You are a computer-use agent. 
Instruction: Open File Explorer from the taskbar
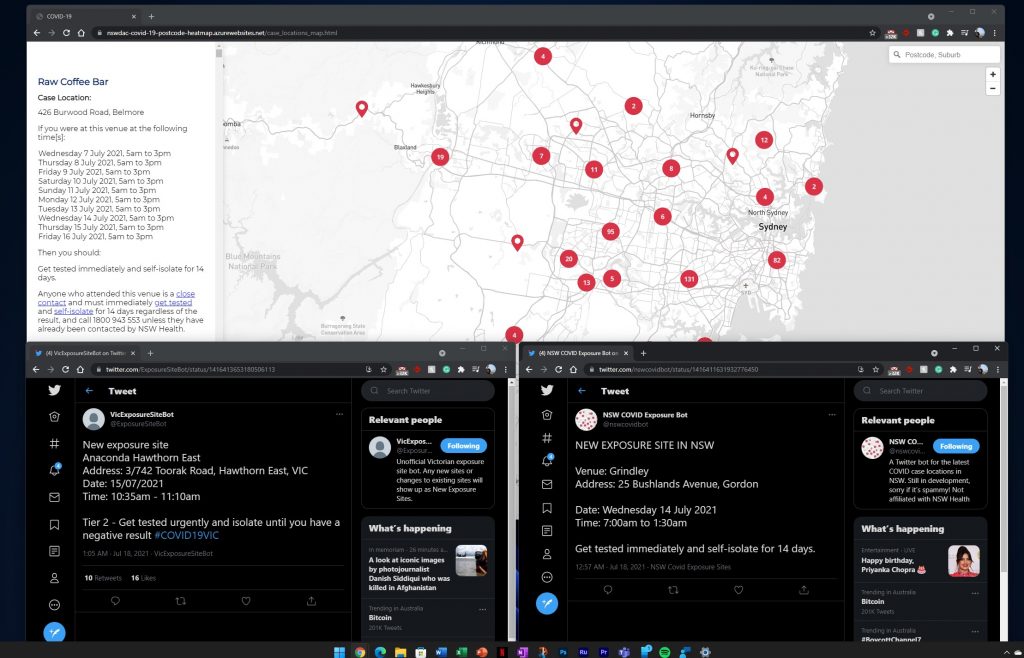click(400, 651)
